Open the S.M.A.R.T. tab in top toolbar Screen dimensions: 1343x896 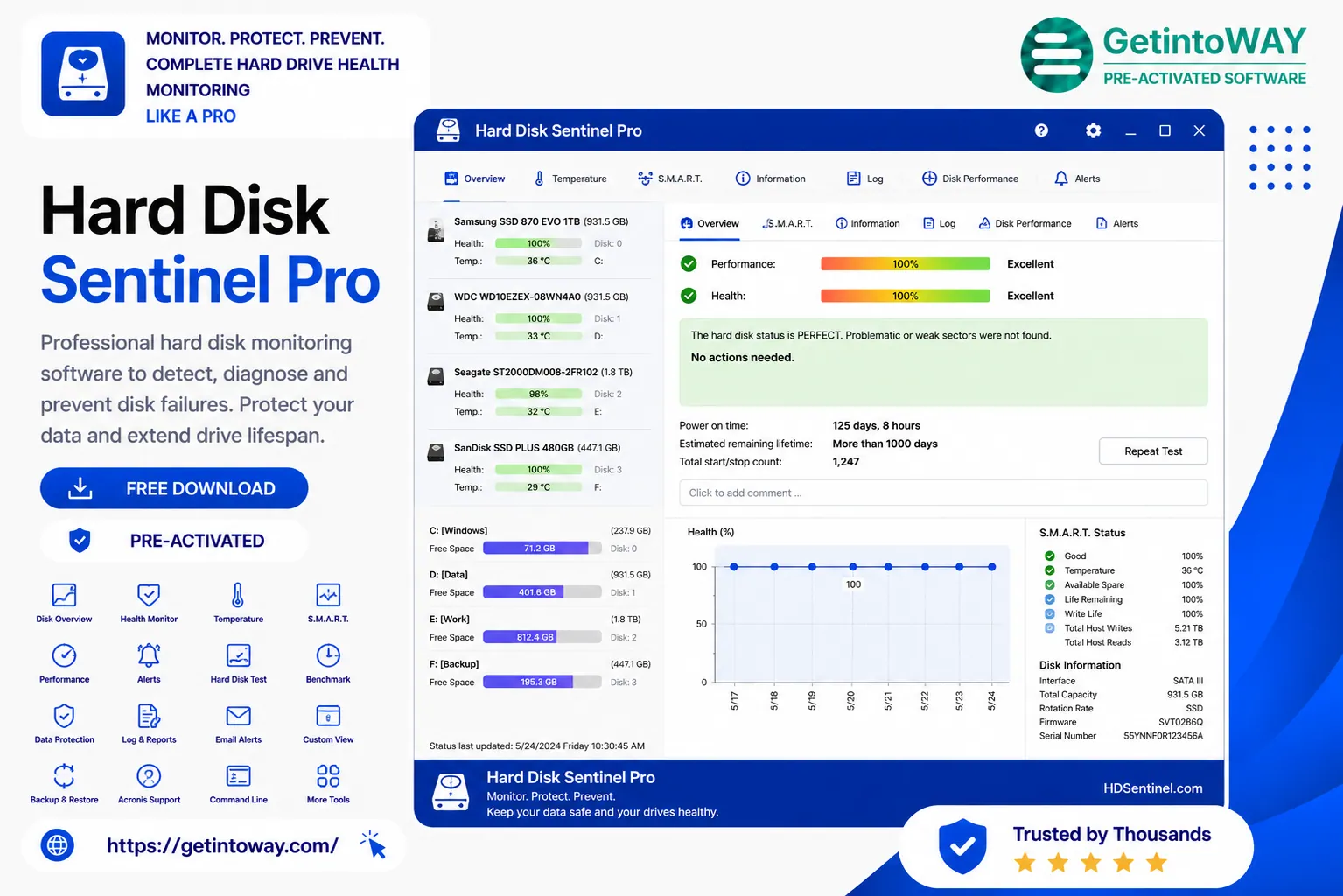pyautogui.click(x=670, y=178)
